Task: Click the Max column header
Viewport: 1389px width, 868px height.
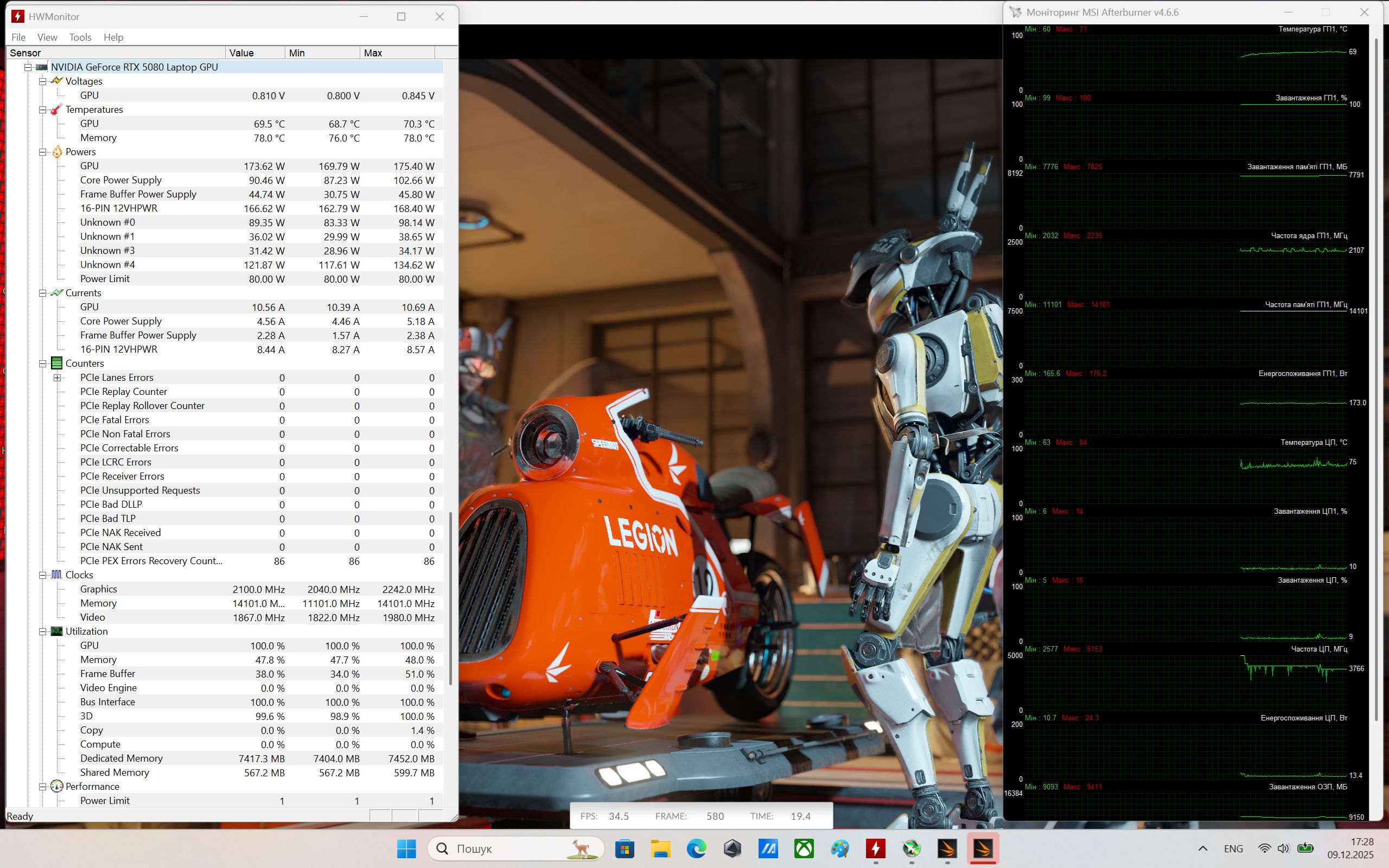Action: click(x=396, y=53)
